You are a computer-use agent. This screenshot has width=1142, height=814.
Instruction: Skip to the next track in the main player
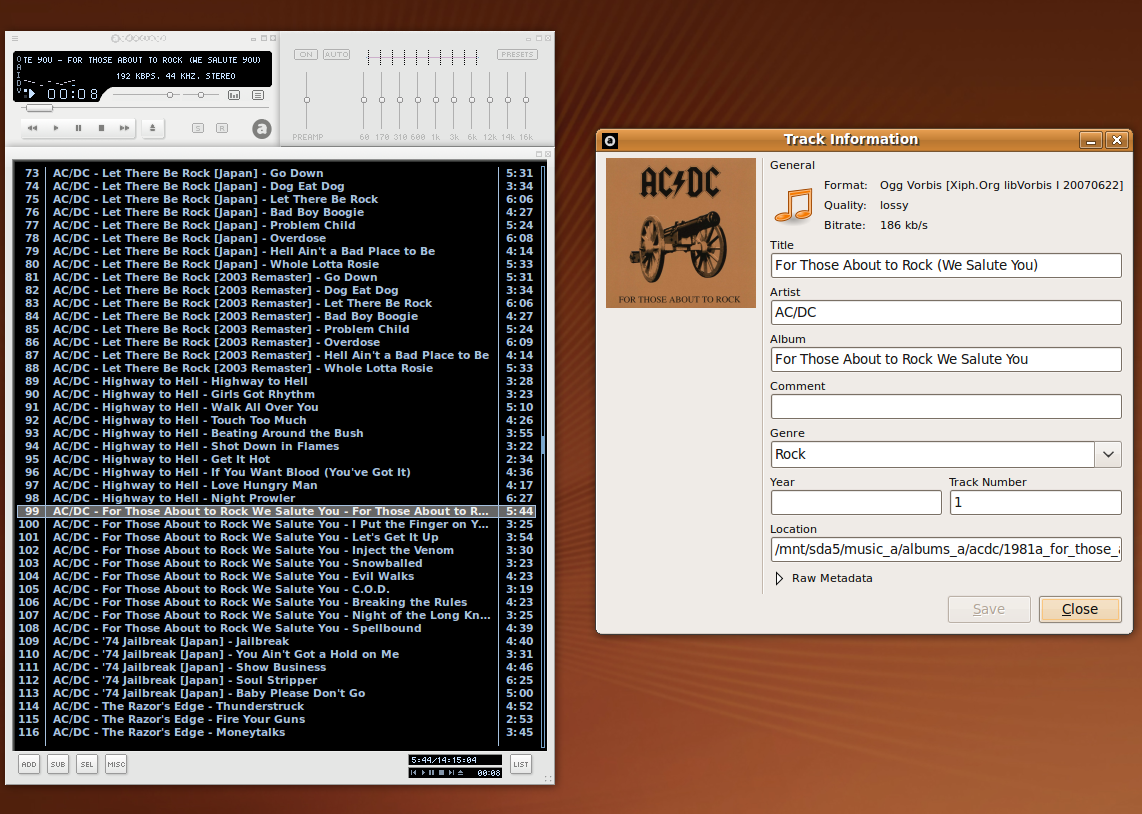tap(125, 128)
